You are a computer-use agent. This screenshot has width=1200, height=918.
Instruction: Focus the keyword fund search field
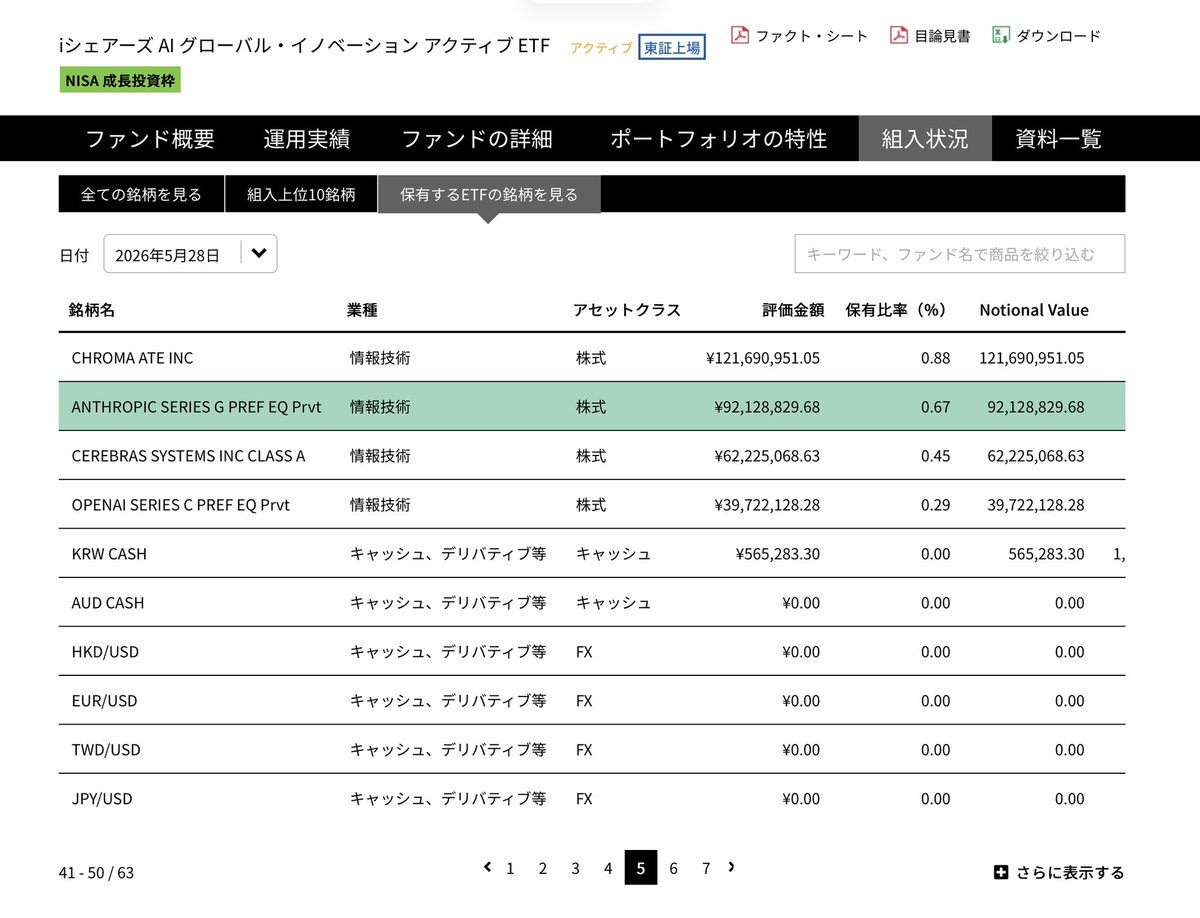point(960,254)
